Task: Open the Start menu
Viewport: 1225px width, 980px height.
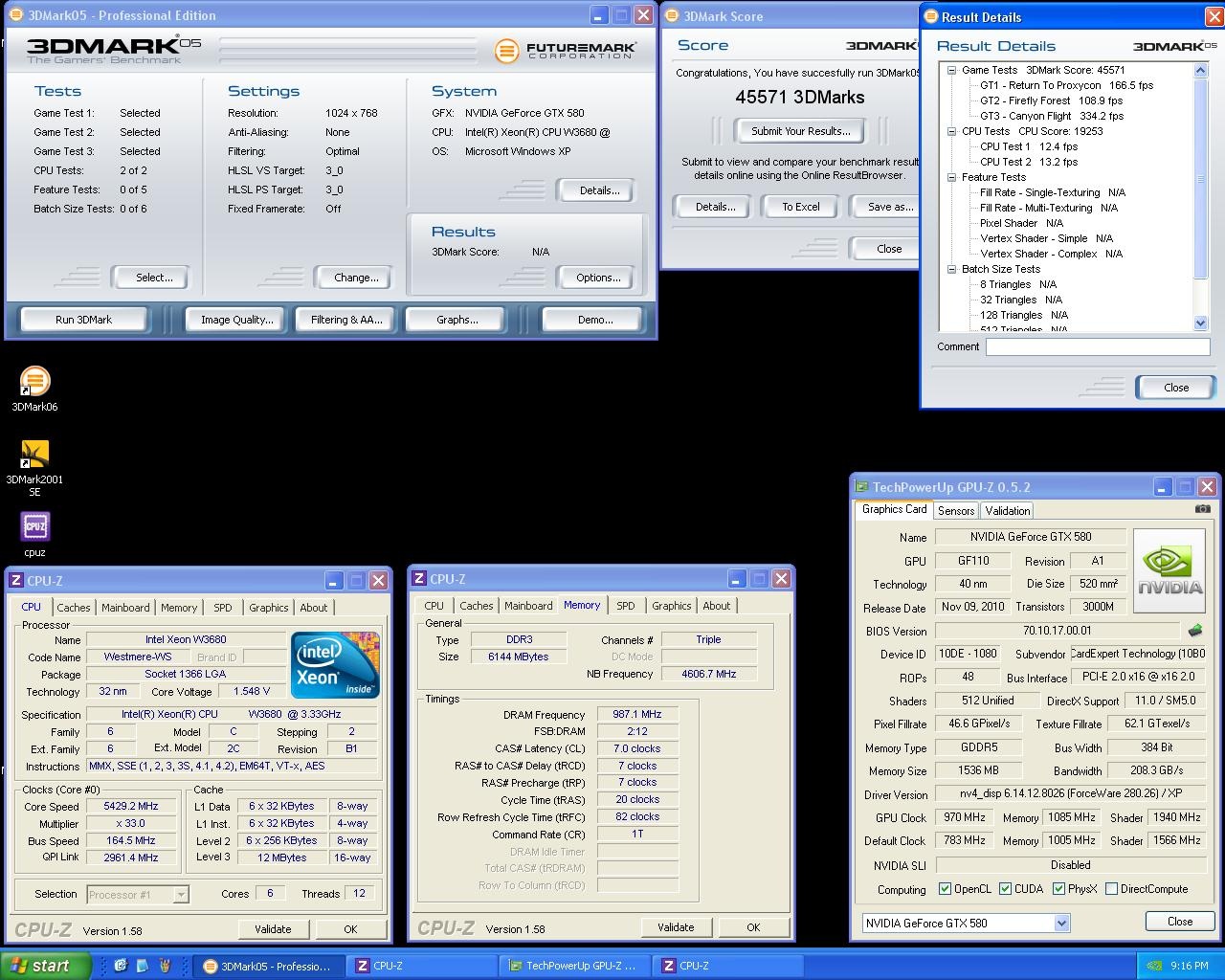Action: (x=45, y=966)
